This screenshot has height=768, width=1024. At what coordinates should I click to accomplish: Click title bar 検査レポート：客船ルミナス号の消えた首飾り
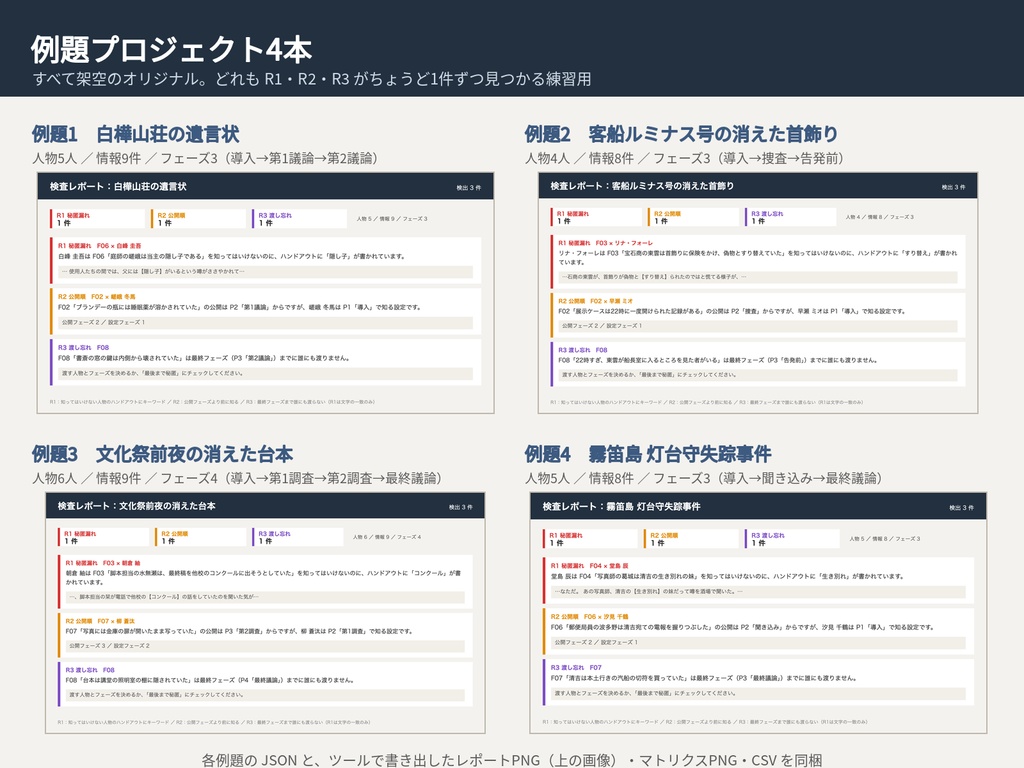758,185
